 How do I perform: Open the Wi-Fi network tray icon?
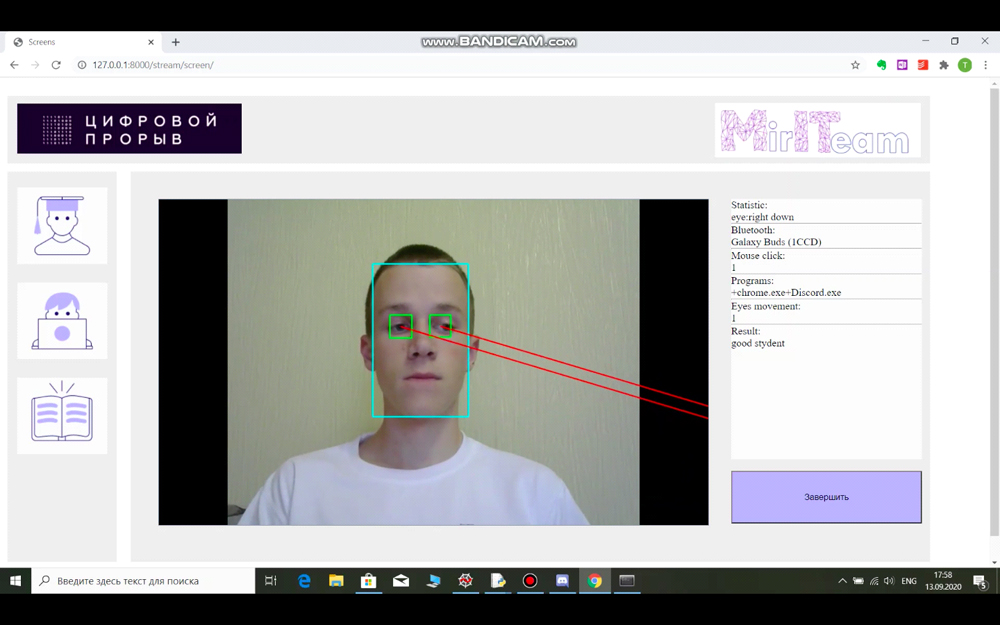tap(874, 581)
